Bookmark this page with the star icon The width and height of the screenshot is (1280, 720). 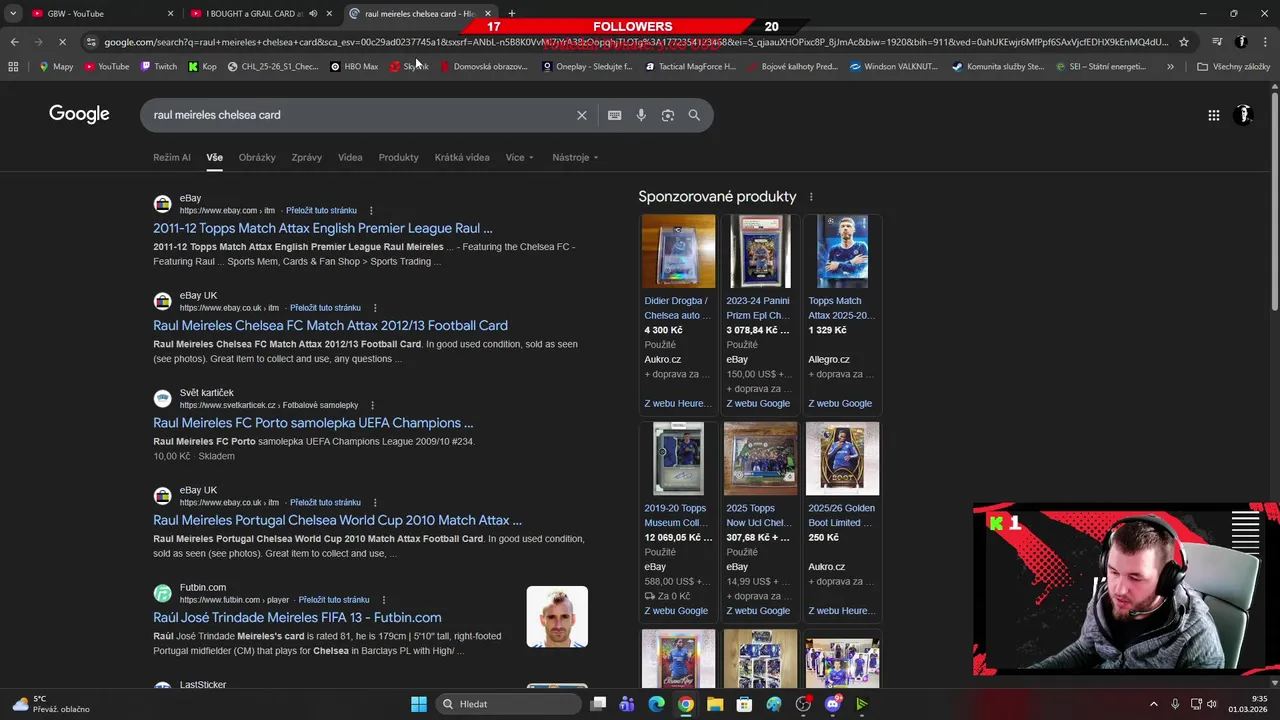[x=1184, y=42]
